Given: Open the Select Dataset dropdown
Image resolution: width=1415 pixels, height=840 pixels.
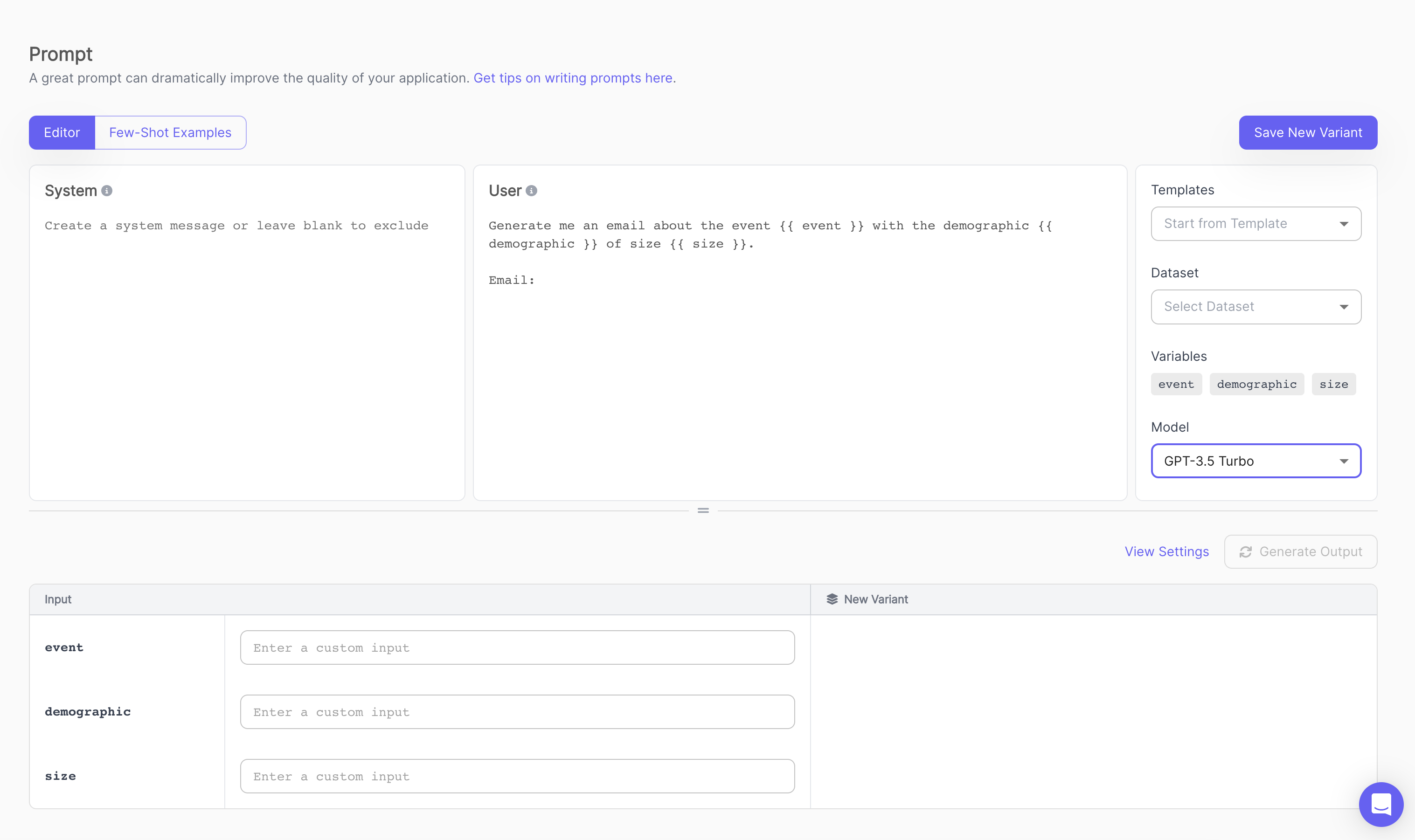Looking at the screenshot, I should pyautogui.click(x=1255, y=306).
